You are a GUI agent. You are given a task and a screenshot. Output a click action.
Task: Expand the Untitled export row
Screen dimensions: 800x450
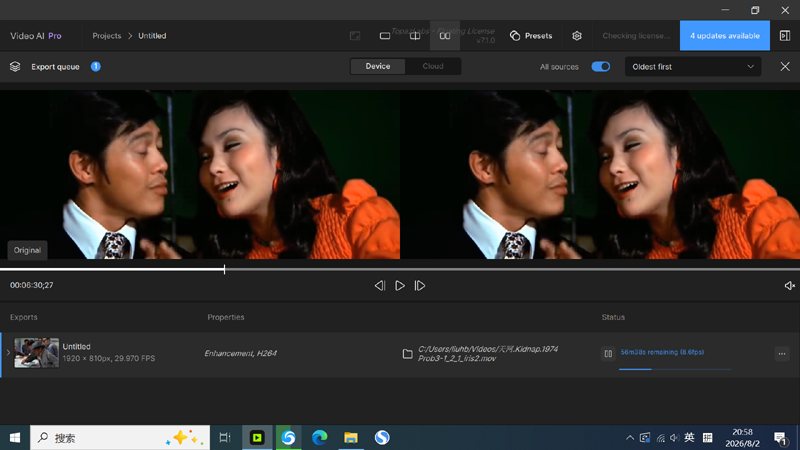tap(8, 353)
